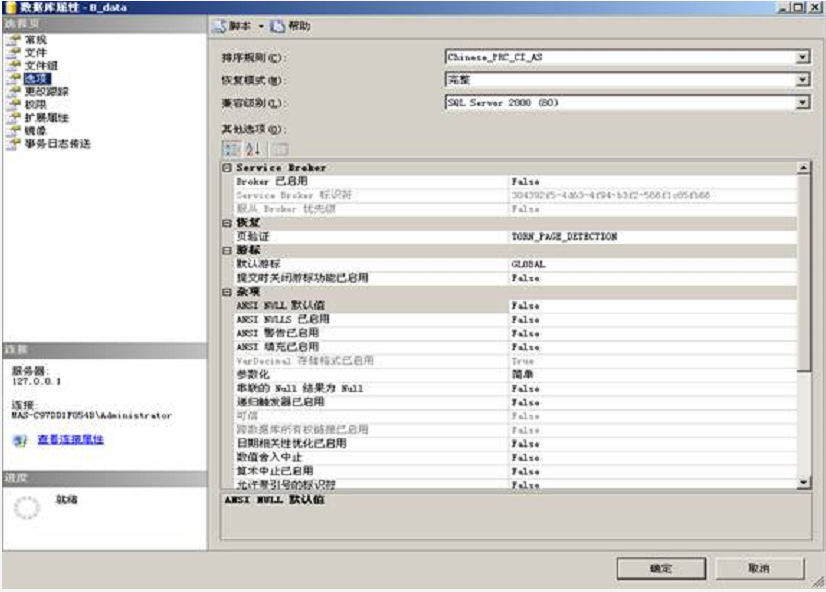The image size is (826, 592).
Task: Select 提交时关闭游标功能已启用 row
Action: [x=515, y=278]
